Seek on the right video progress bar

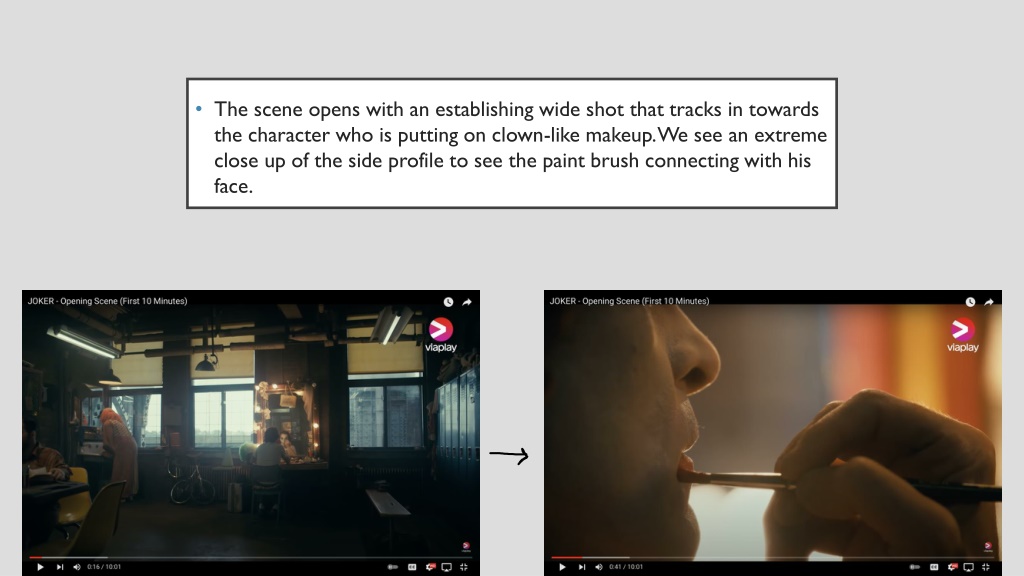tap(773, 558)
